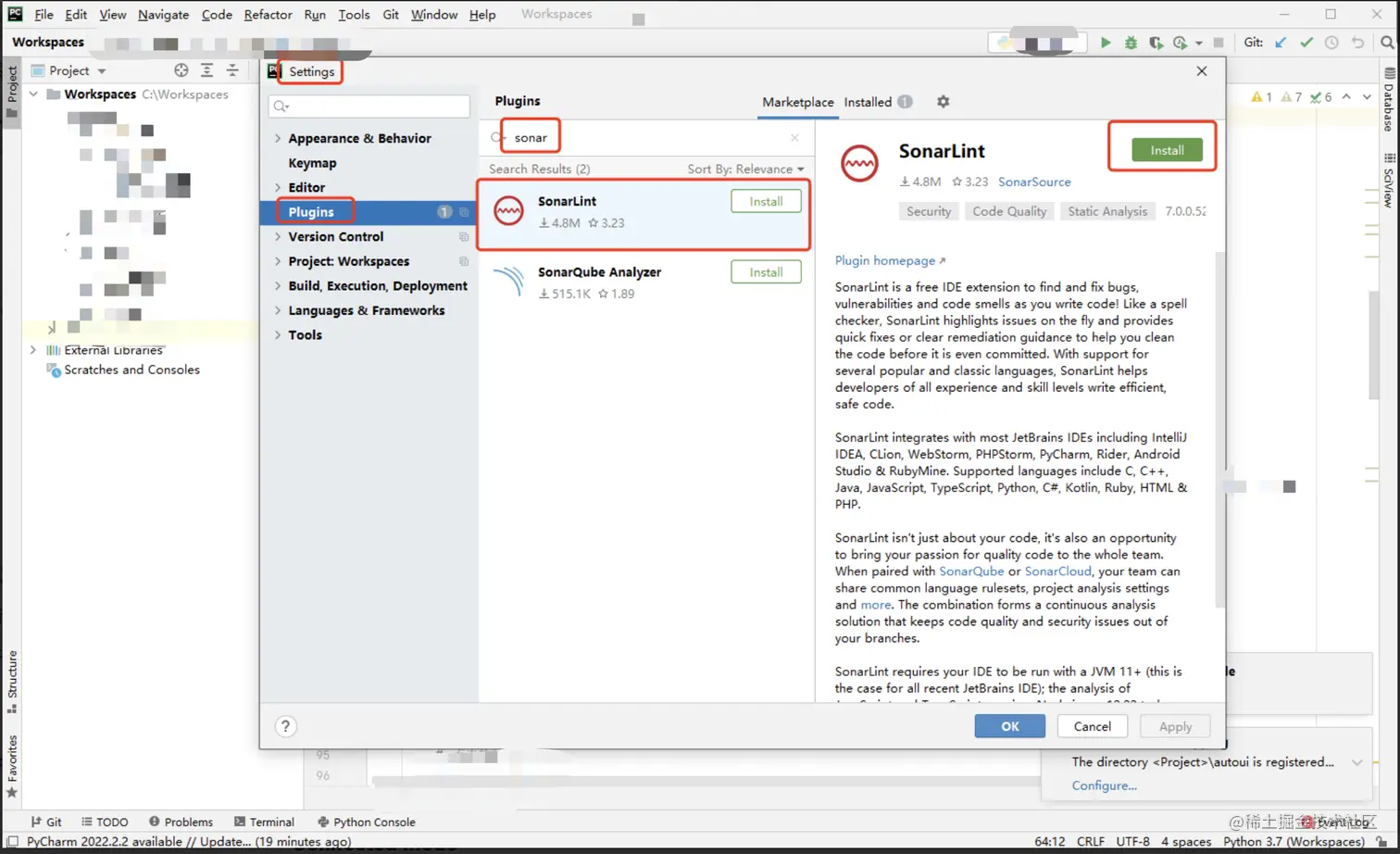This screenshot has height=854, width=1400.
Task: Open Database tool window on right edge
Action: pyautogui.click(x=1389, y=99)
